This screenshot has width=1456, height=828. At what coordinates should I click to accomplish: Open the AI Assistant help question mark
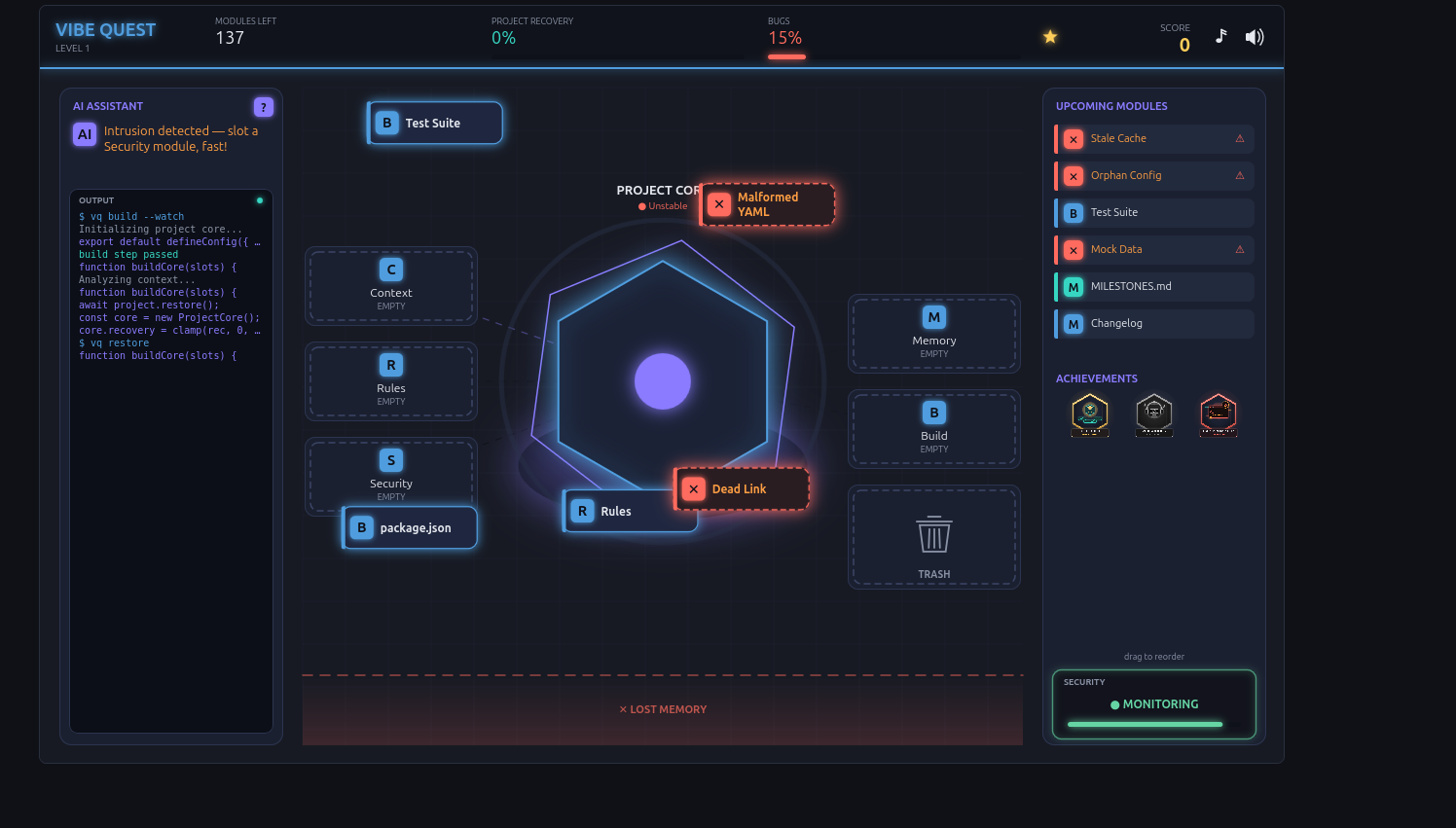click(263, 107)
